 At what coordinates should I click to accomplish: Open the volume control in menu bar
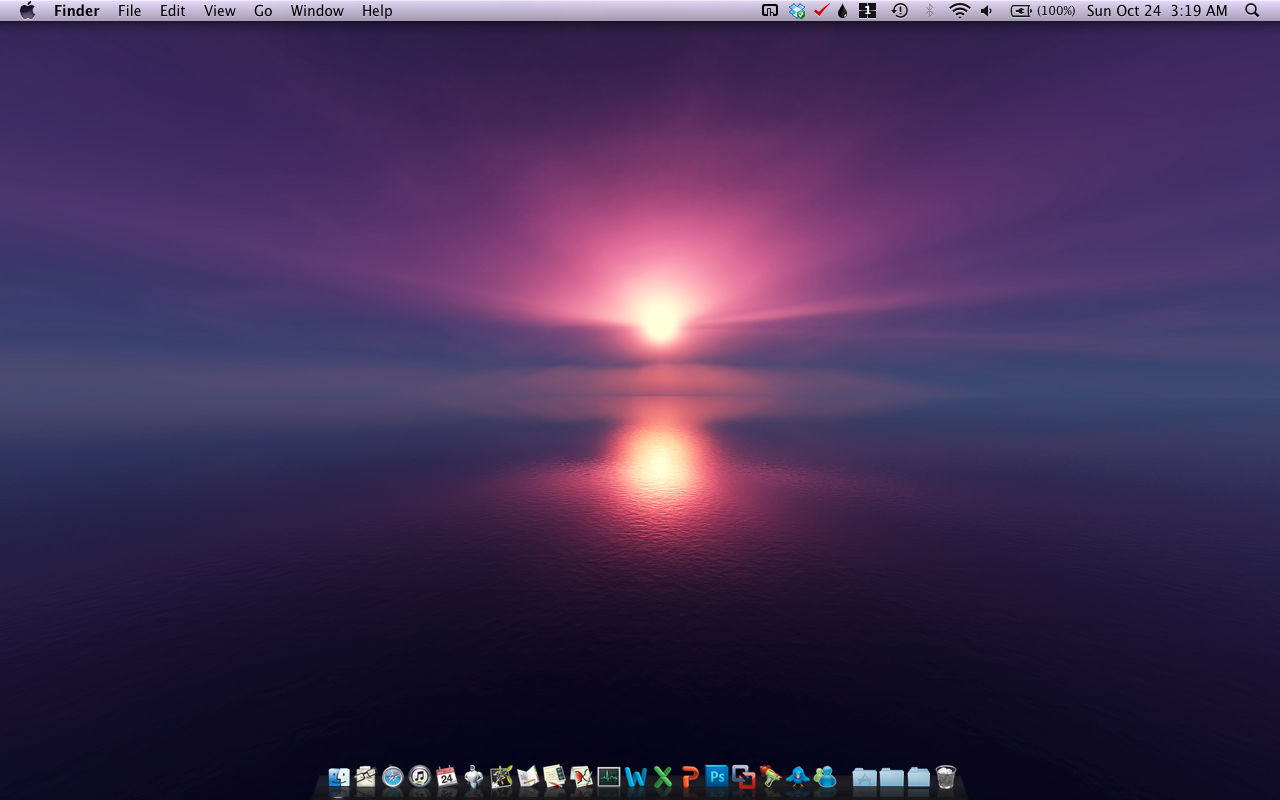click(987, 11)
